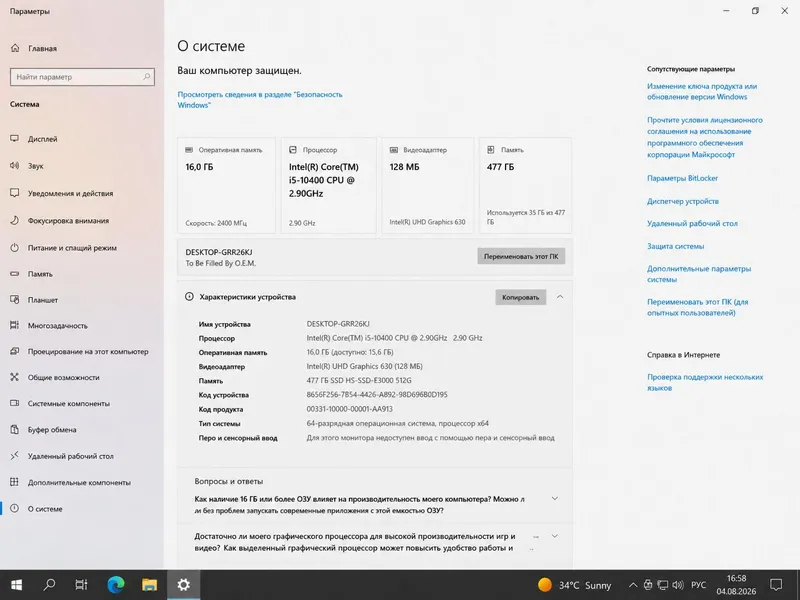
Task: Open the Windows Start button
Action: (x=16, y=585)
